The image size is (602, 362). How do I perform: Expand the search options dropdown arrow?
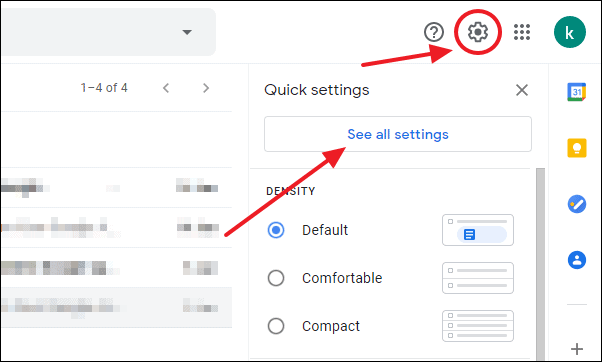187,32
